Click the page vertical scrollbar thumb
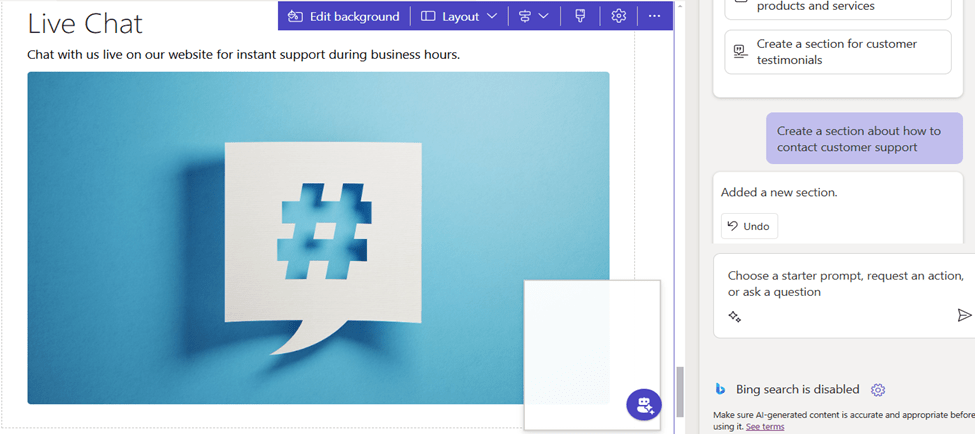 pyautogui.click(x=681, y=390)
